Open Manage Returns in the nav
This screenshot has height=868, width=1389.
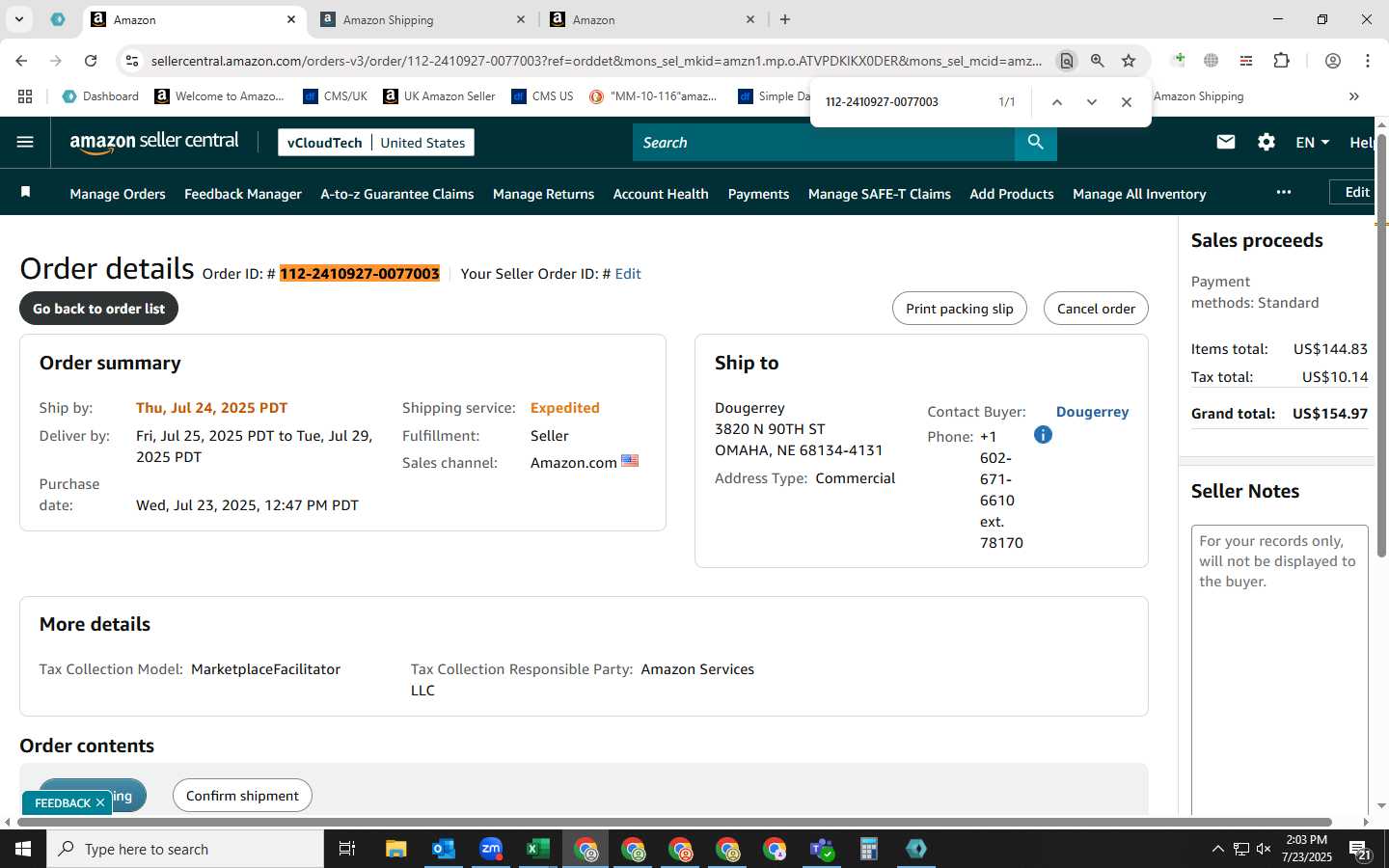[x=543, y=194]
